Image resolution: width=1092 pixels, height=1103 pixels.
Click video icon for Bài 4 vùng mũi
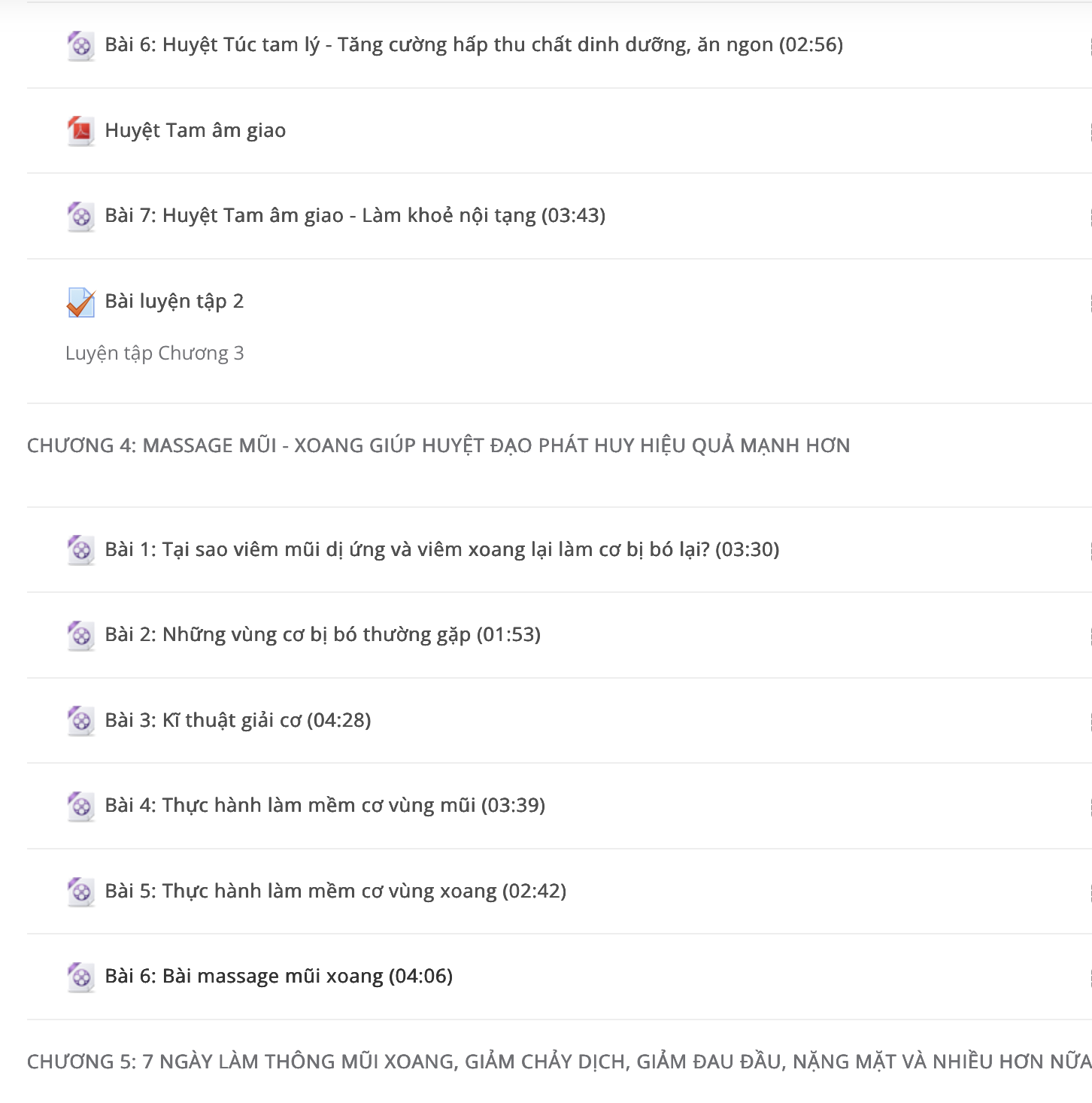click(x=80, y=807)
